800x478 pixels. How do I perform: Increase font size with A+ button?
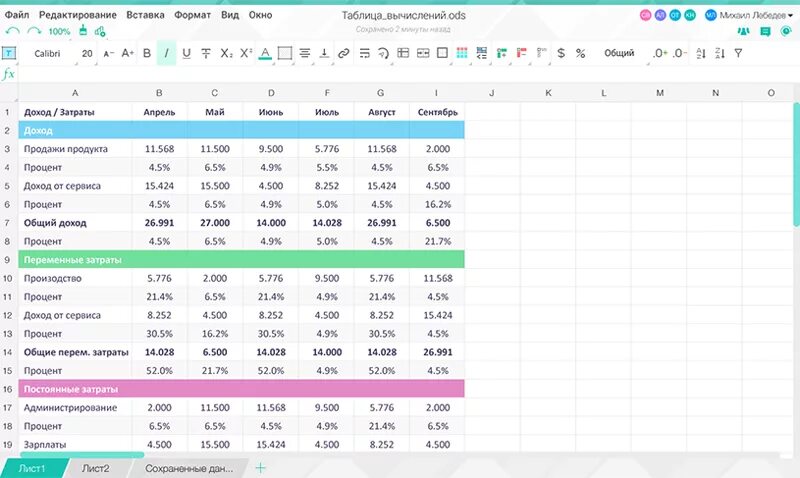tap(128, 53)
